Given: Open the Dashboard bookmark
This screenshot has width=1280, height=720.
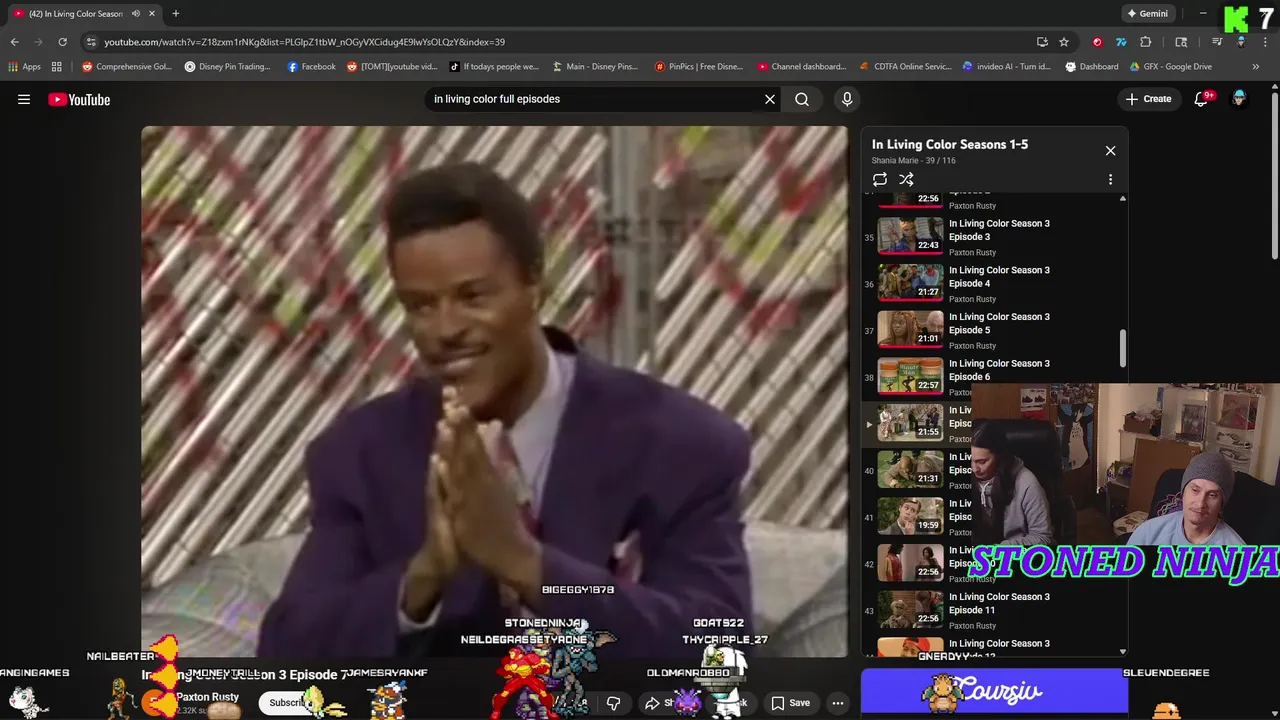Looking at the screenshot, I should (1091, 67).
